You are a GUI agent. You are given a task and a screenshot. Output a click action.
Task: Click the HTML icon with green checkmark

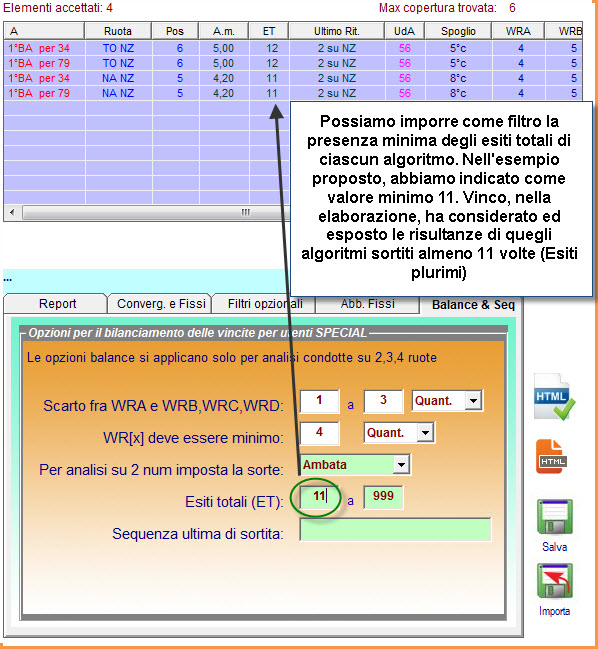click(554, 397)
